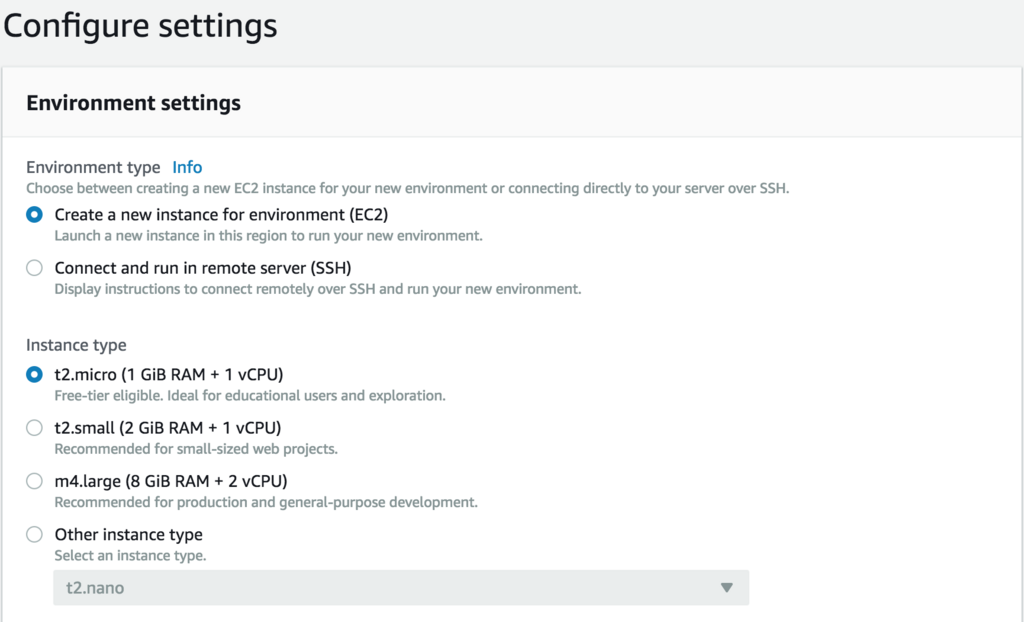This screenshot has height=622, width=1024.
Task: Click the Environment settings panel heading
Action: 133,103
